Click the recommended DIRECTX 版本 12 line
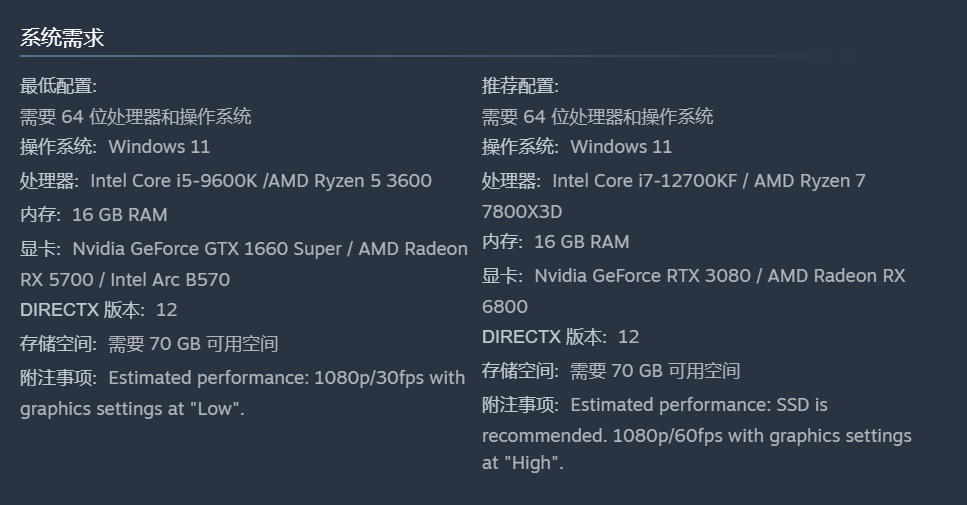The image size is (967, 505). coord(561,337)
